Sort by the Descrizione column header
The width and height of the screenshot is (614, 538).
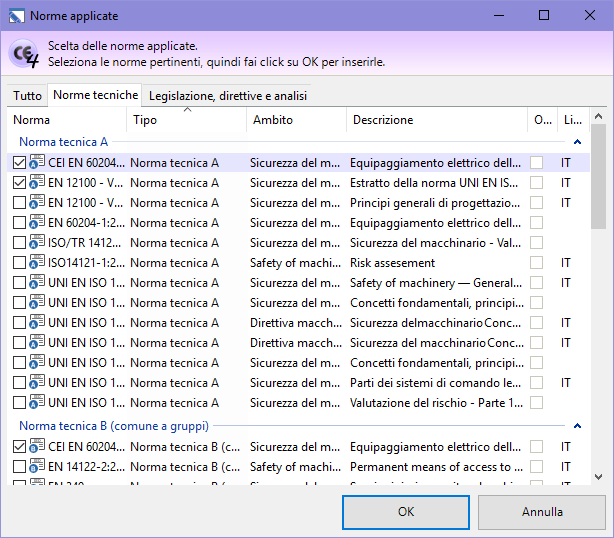[x=437, y=120]
